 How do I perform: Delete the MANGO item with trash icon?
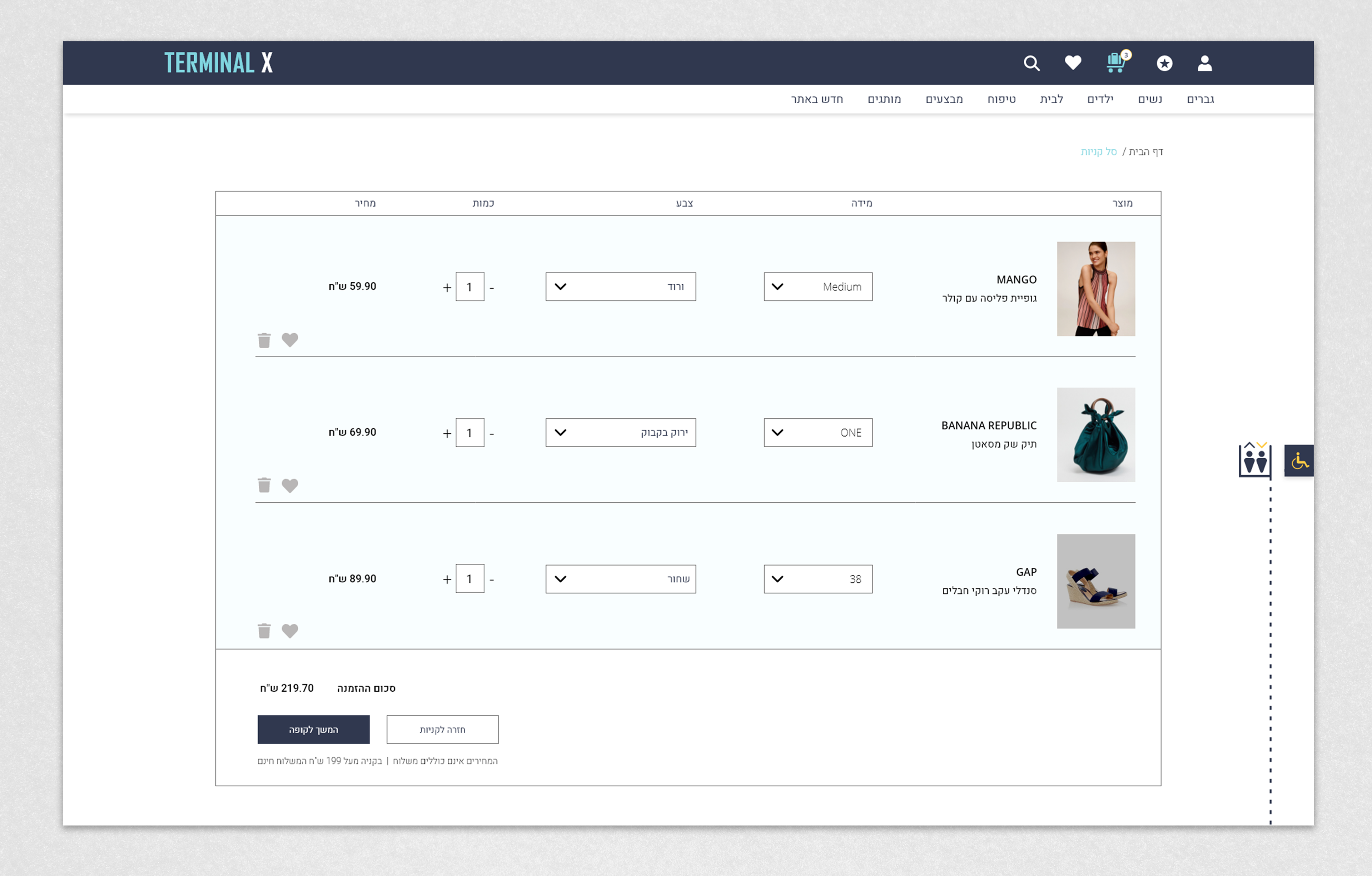pos(264,340)
